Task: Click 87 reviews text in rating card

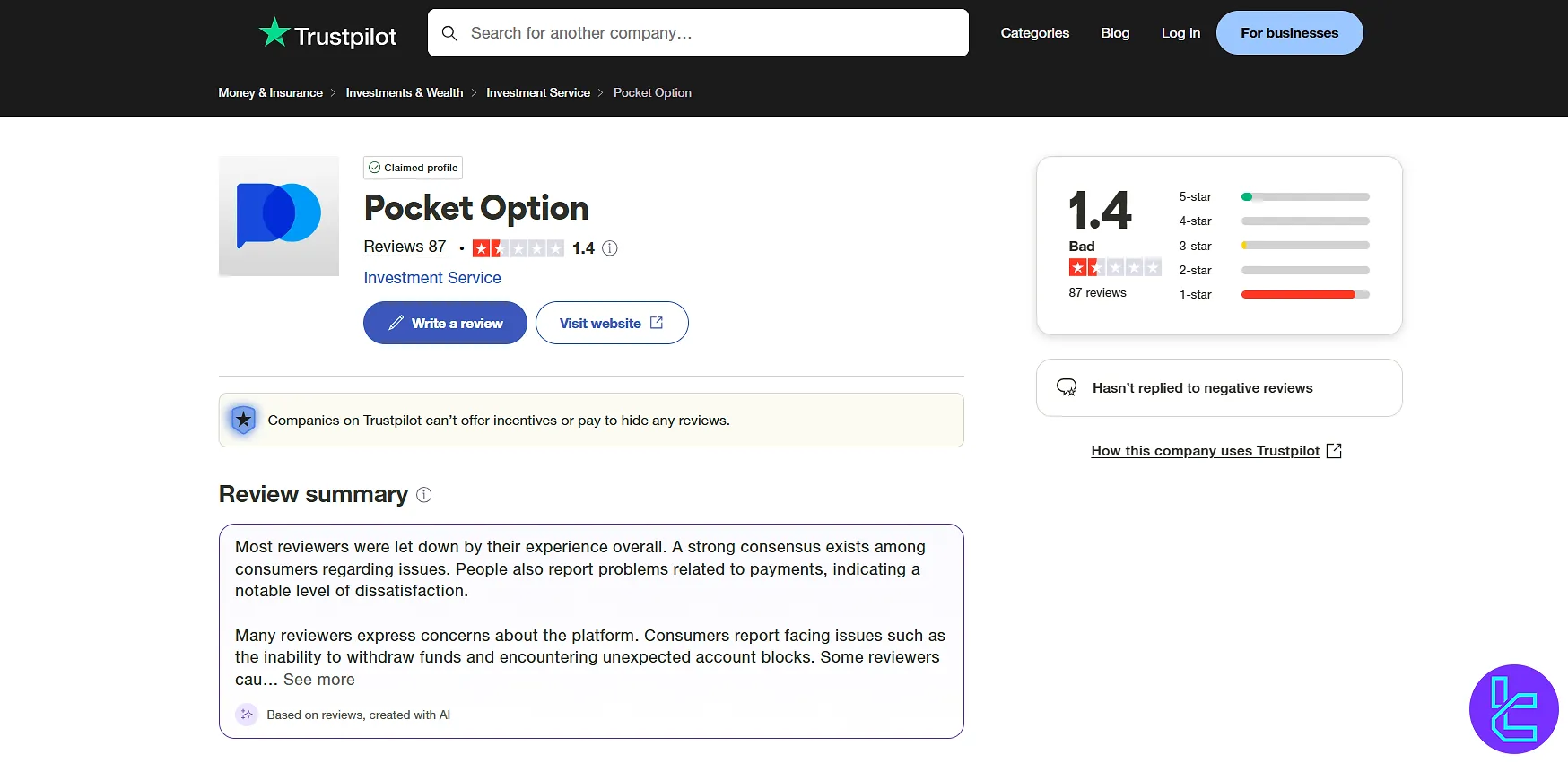Action: [1097, 292]
